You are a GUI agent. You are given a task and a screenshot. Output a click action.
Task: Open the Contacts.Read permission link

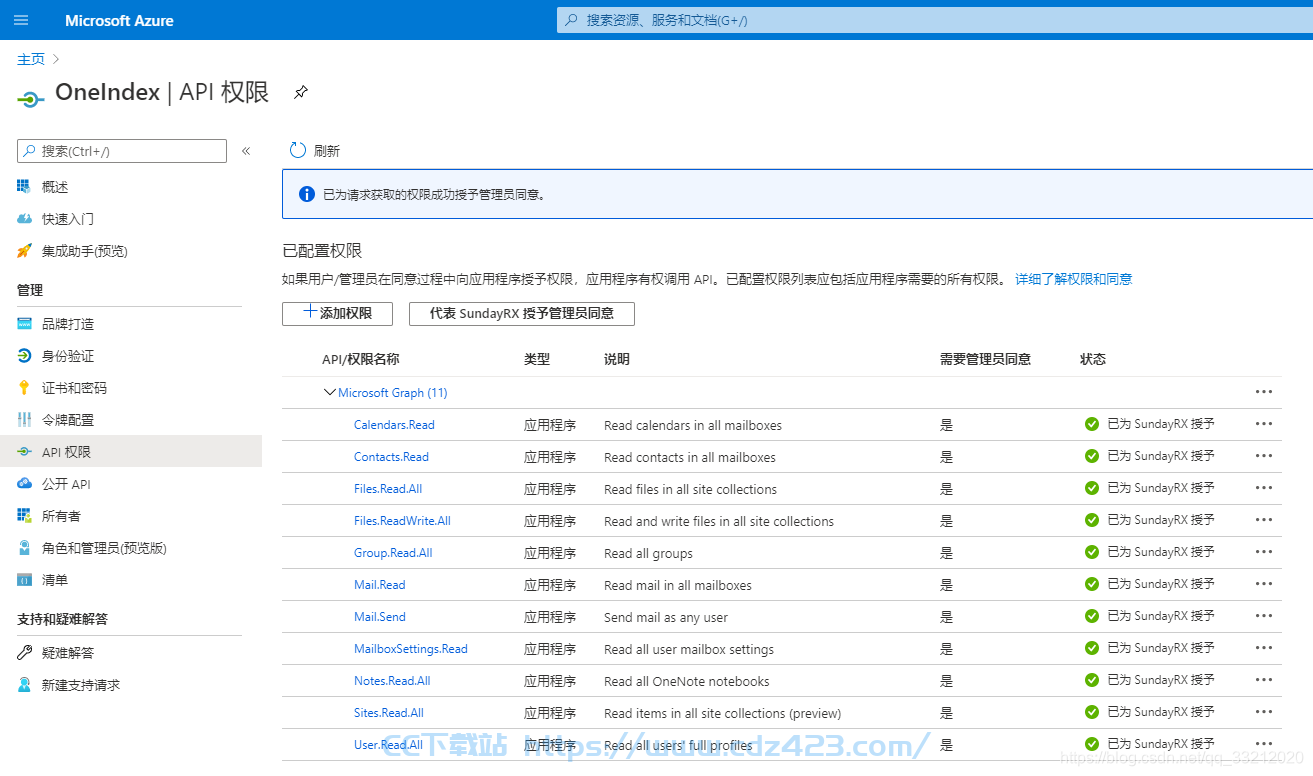[391, 457]
